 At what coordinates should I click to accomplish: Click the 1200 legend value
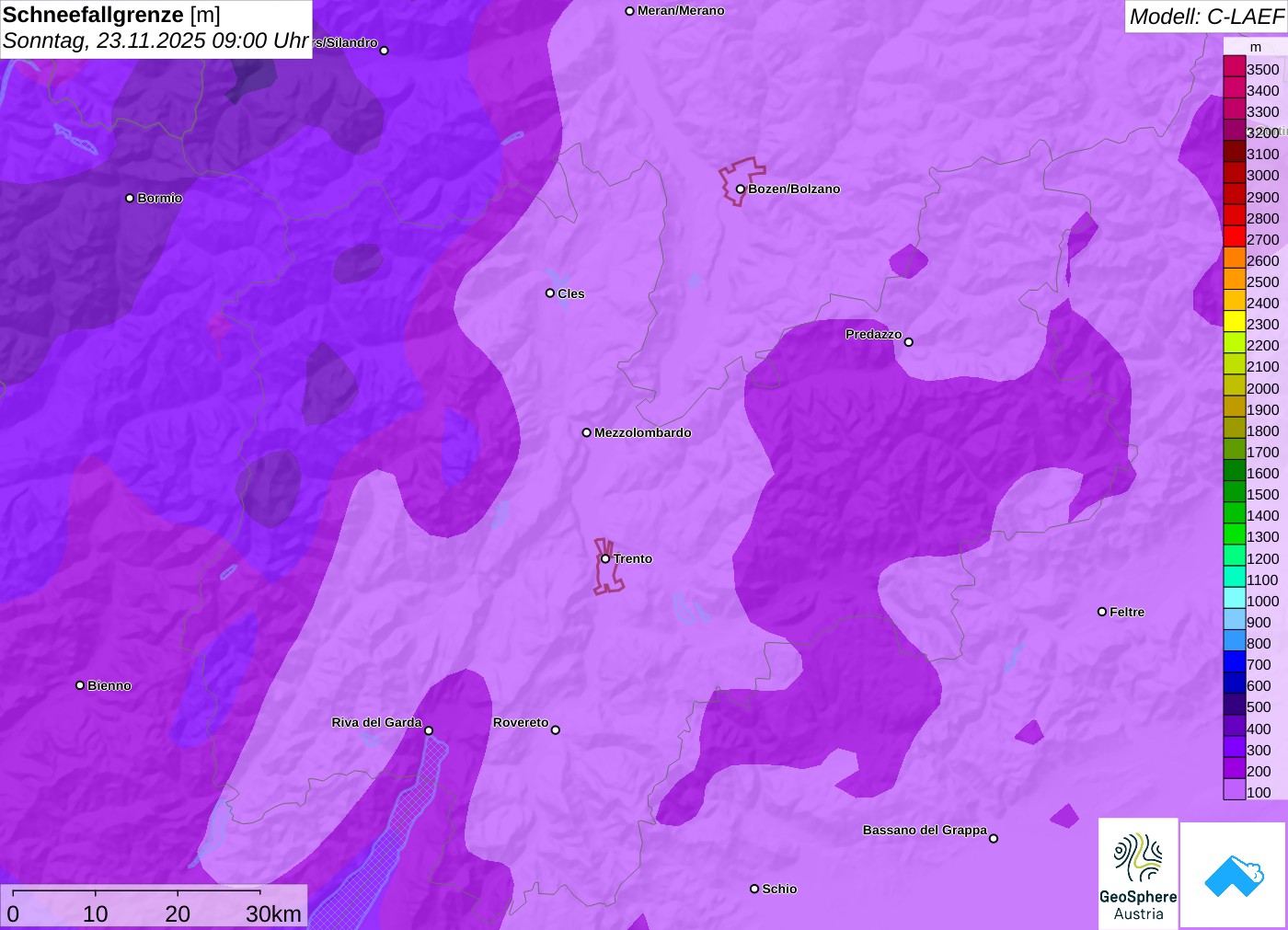1263,558
